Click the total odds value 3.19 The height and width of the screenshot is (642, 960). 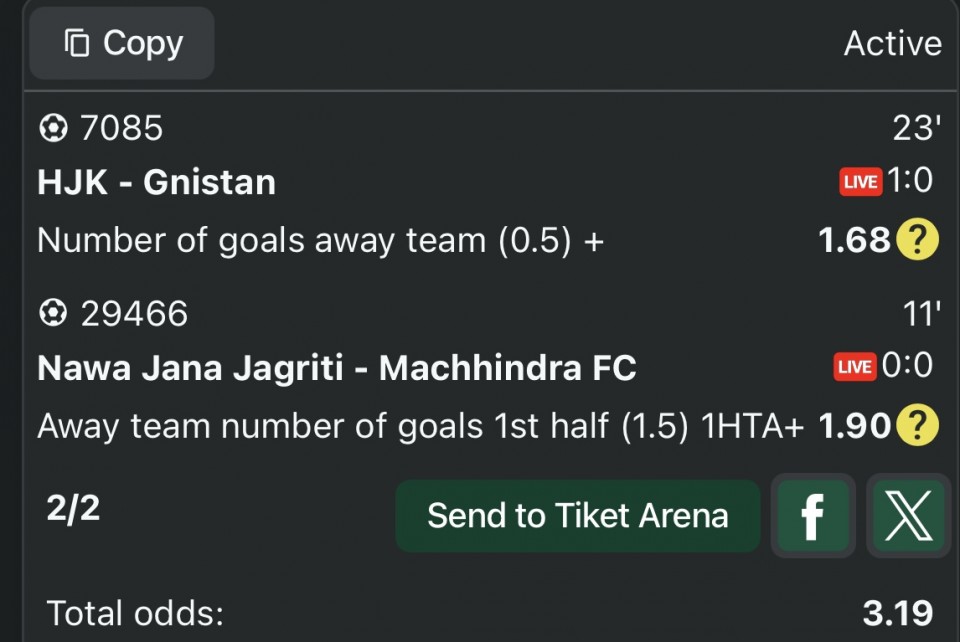click(x=897, y=612)
